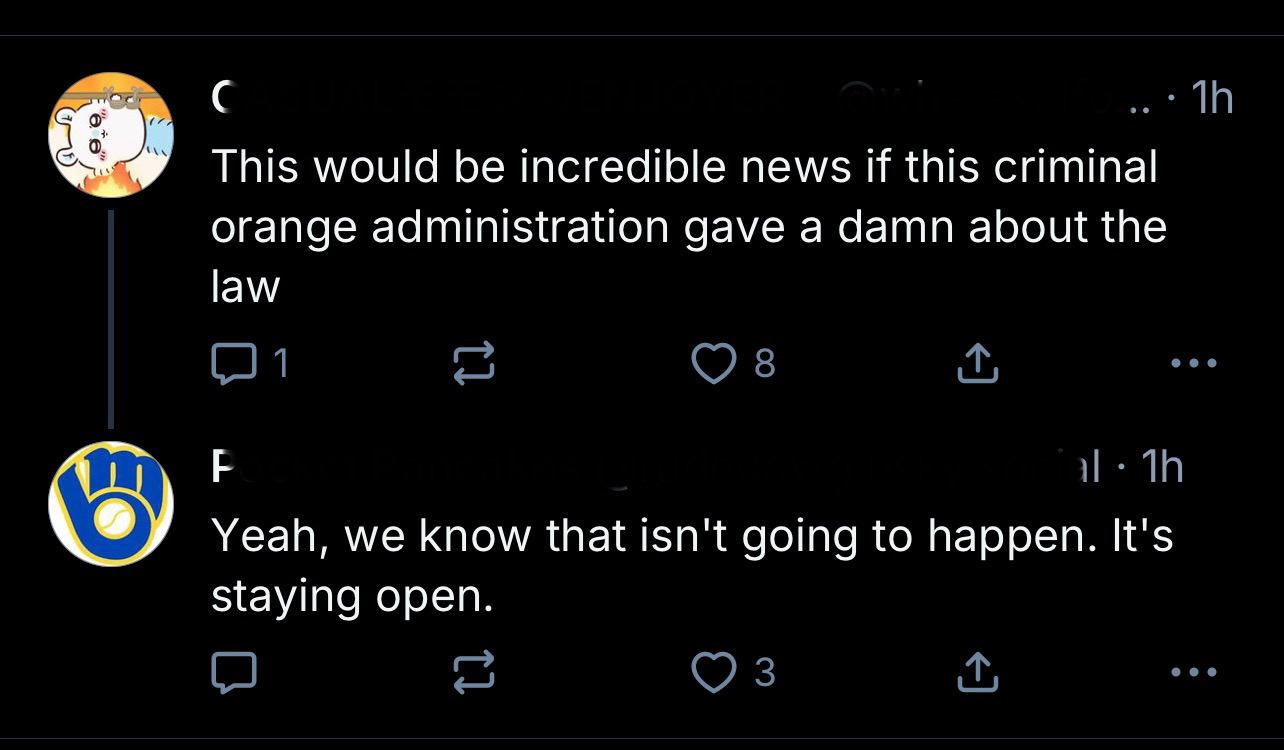Open the reply 'Yeah, we know that isn't going to happen'

(690, 565)
